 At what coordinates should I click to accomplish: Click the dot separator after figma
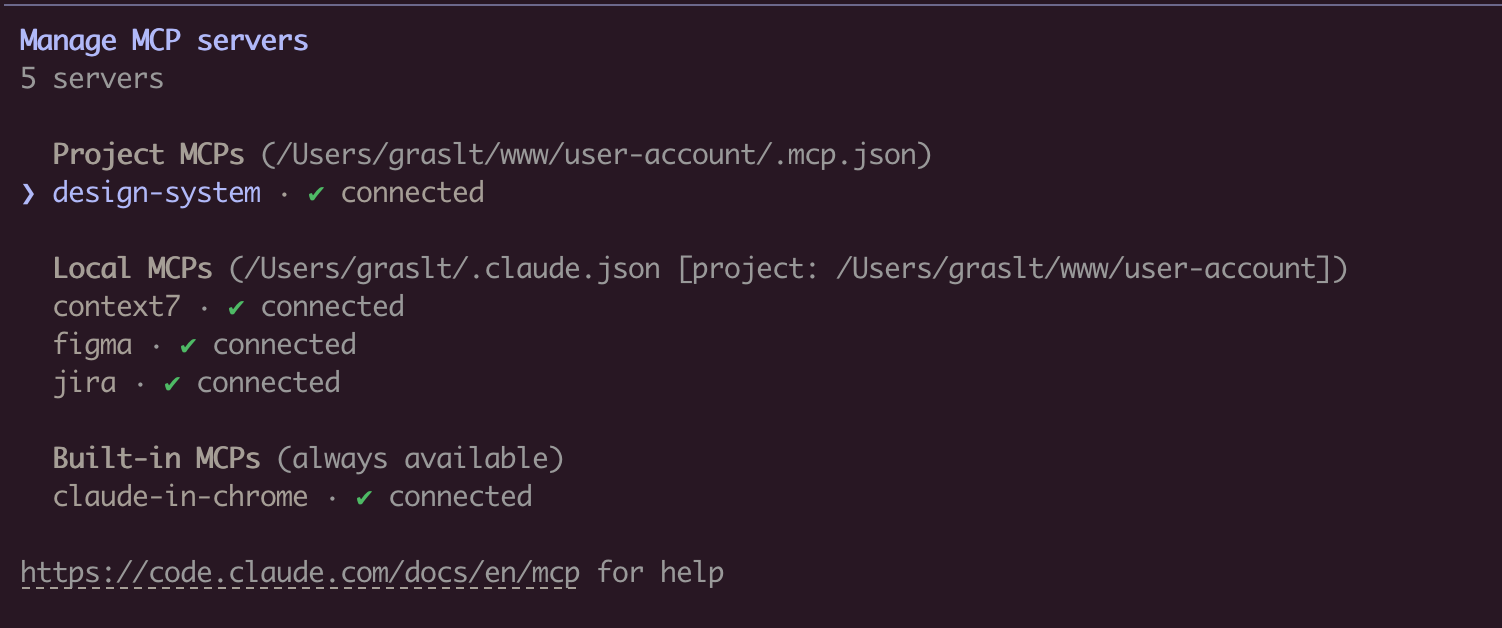[155, 345]
